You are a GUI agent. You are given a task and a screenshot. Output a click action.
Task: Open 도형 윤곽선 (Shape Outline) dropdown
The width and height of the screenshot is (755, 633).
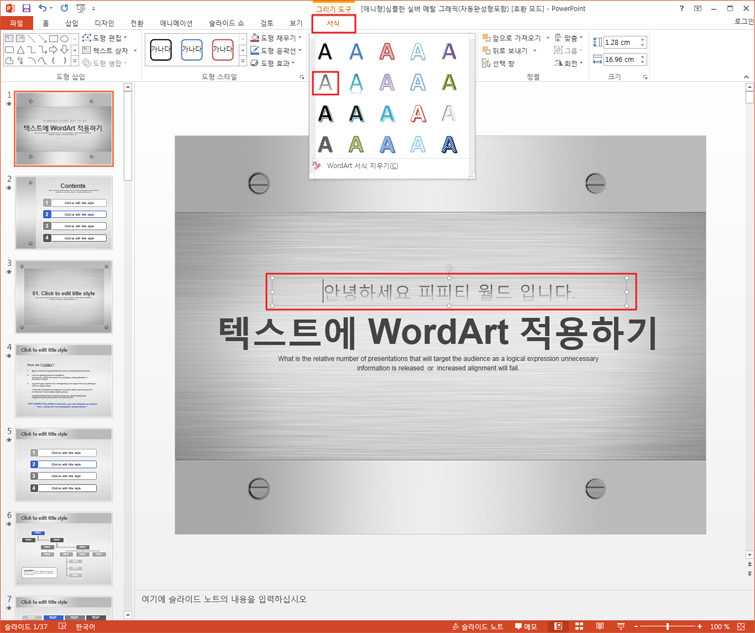(x=276, y=50)
